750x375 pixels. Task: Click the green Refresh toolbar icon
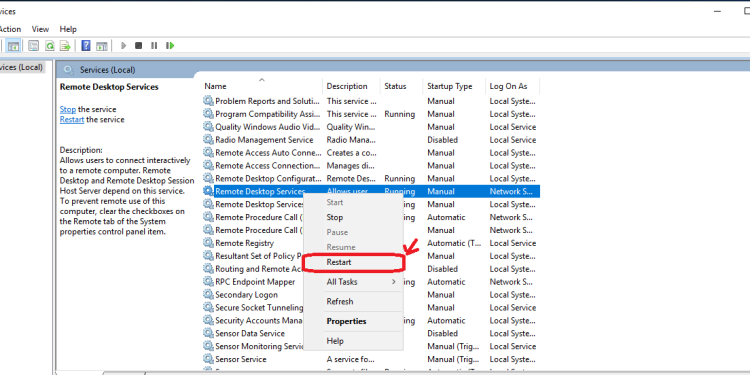[x=49, y=46]
